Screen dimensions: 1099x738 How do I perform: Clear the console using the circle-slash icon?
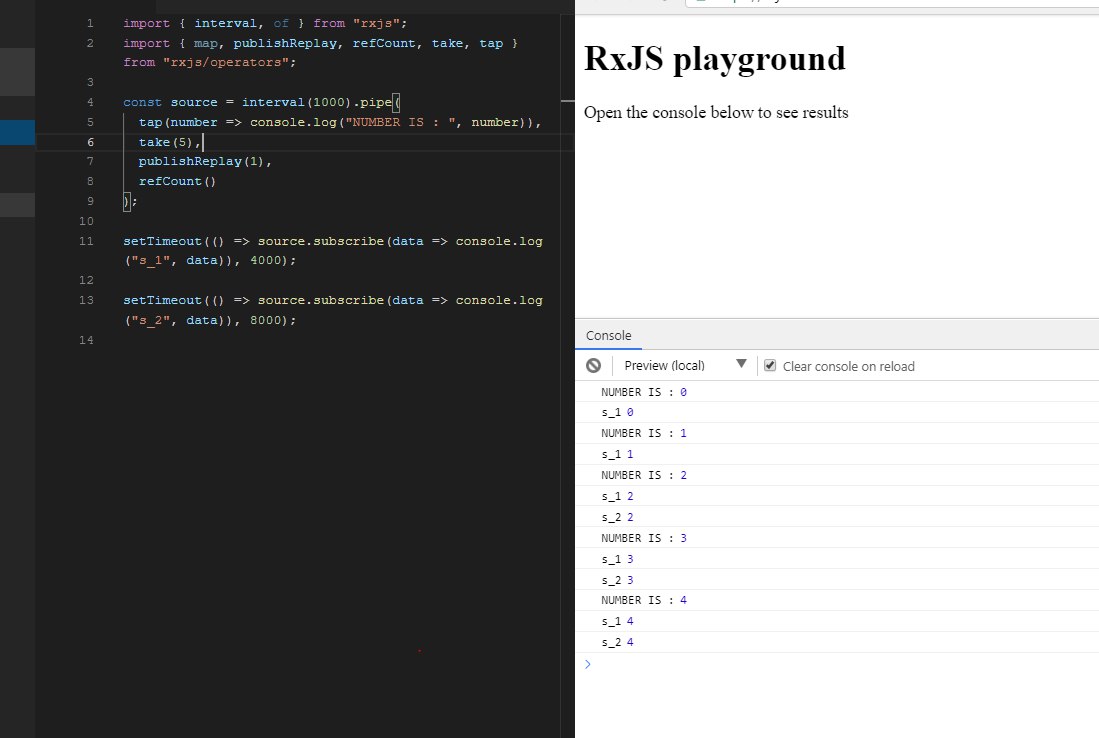tap(594, 365)
